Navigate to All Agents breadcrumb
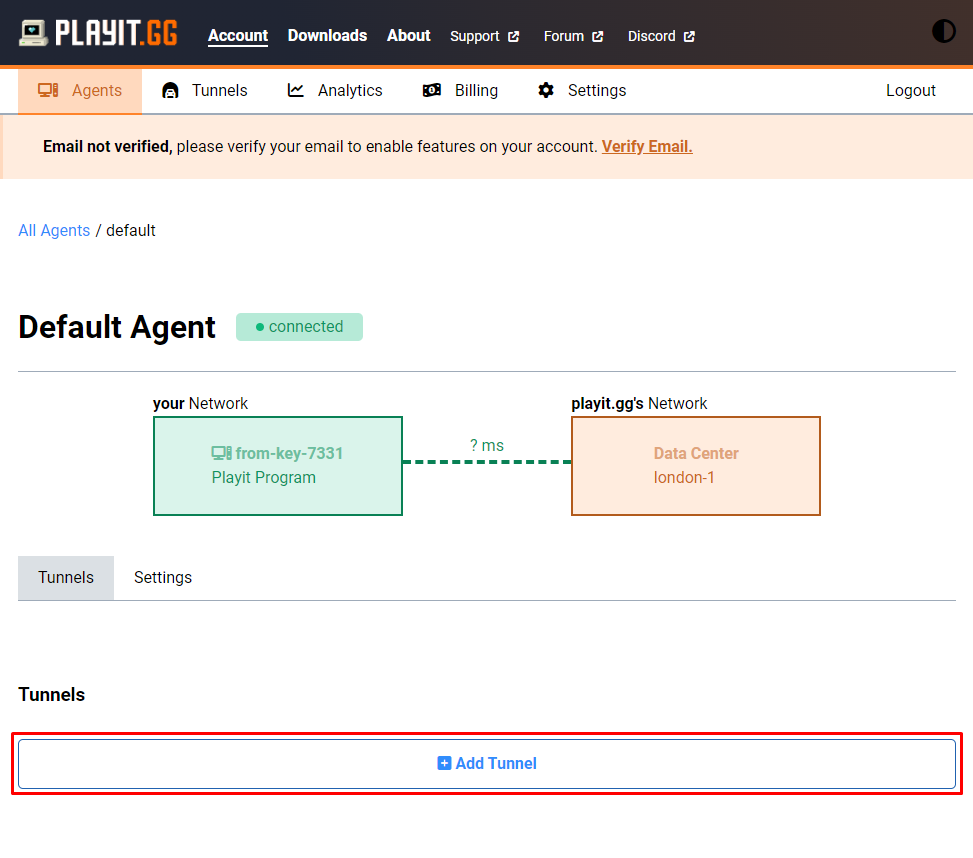Viewport: 973px width, 858px height. [x=54, y=230]
